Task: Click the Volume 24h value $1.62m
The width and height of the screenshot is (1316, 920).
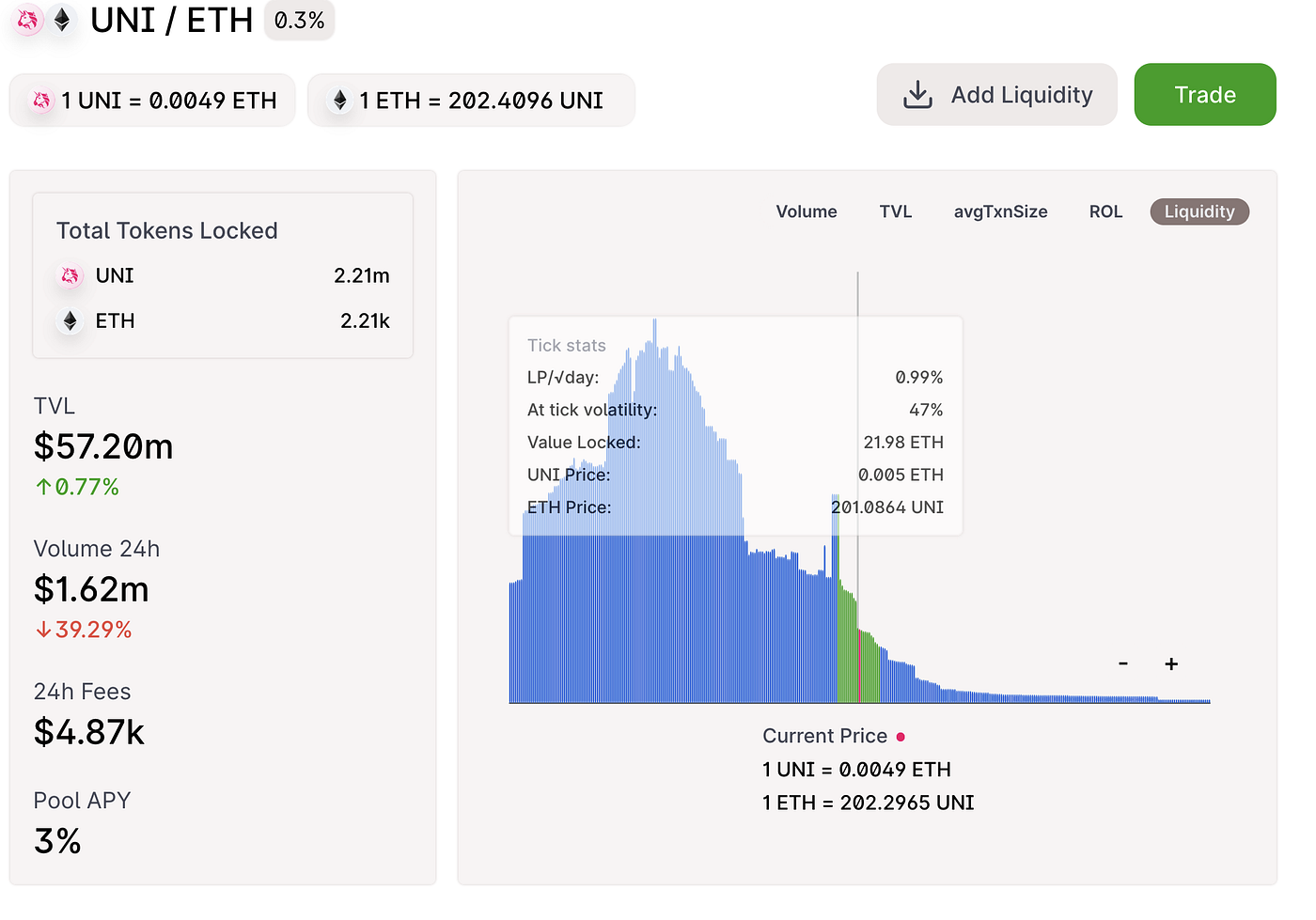Action: [91, 589]
